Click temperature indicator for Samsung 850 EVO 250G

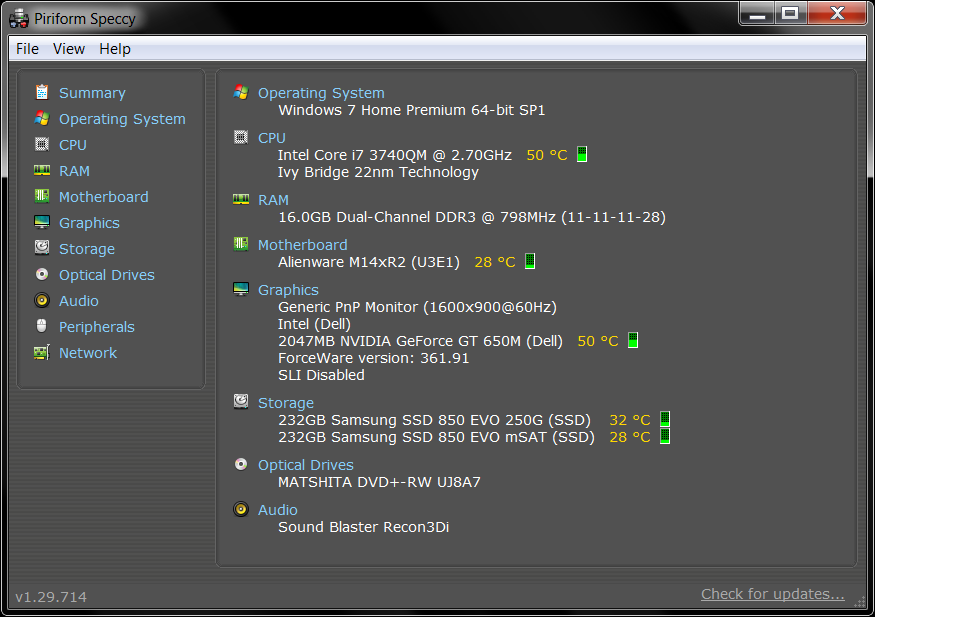(x=665, y=419)
